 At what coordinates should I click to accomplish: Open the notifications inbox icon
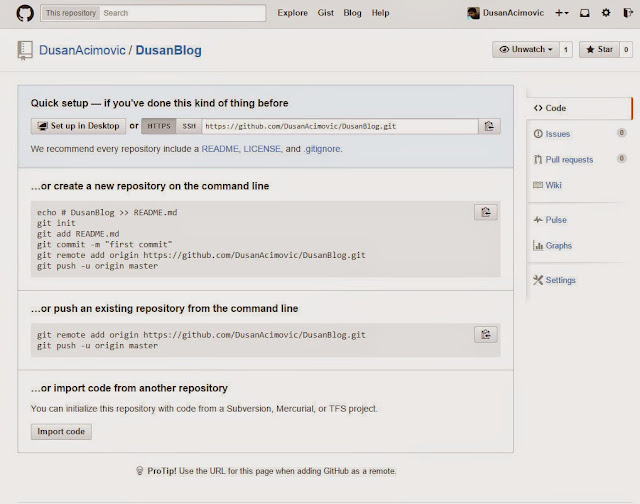[x=584, y=13]
